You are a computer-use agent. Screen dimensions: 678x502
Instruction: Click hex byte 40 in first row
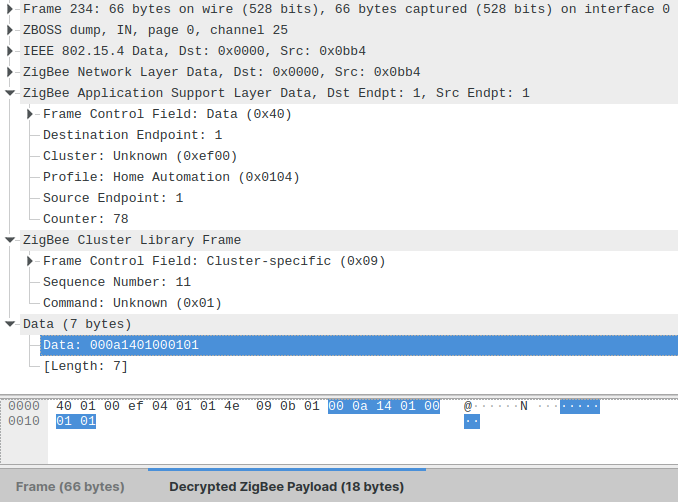(x=64, y=406)
